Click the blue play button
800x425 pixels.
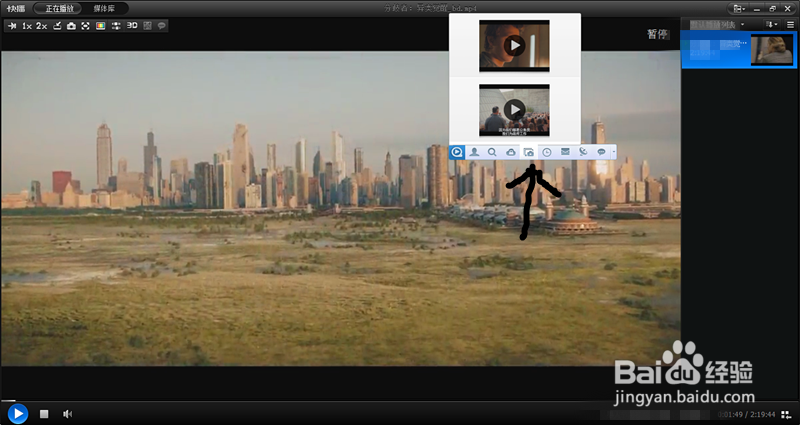pyautogui.click(x=18, y=413)
